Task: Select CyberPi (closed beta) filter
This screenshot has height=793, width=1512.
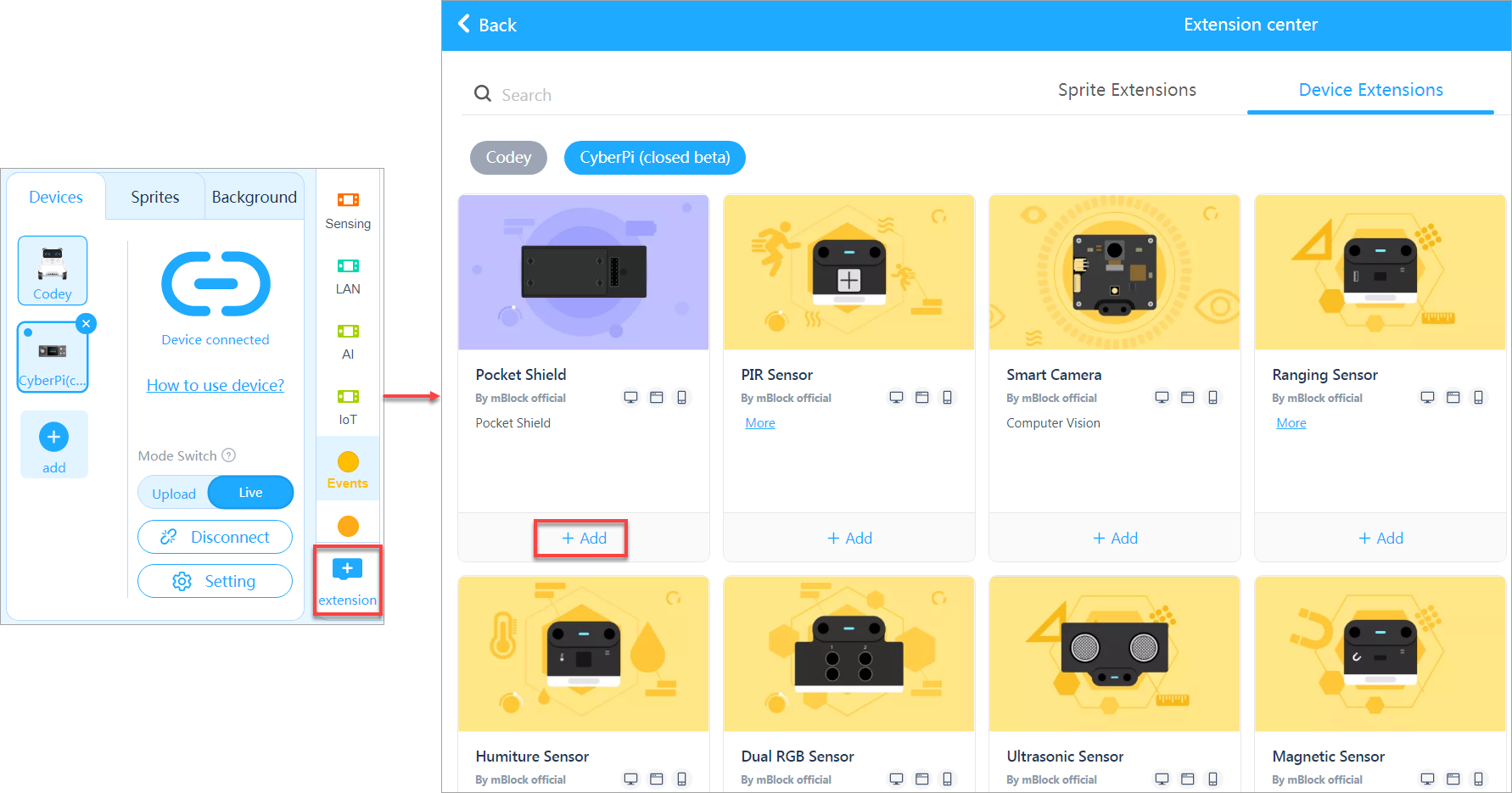Action: [654, 158]
